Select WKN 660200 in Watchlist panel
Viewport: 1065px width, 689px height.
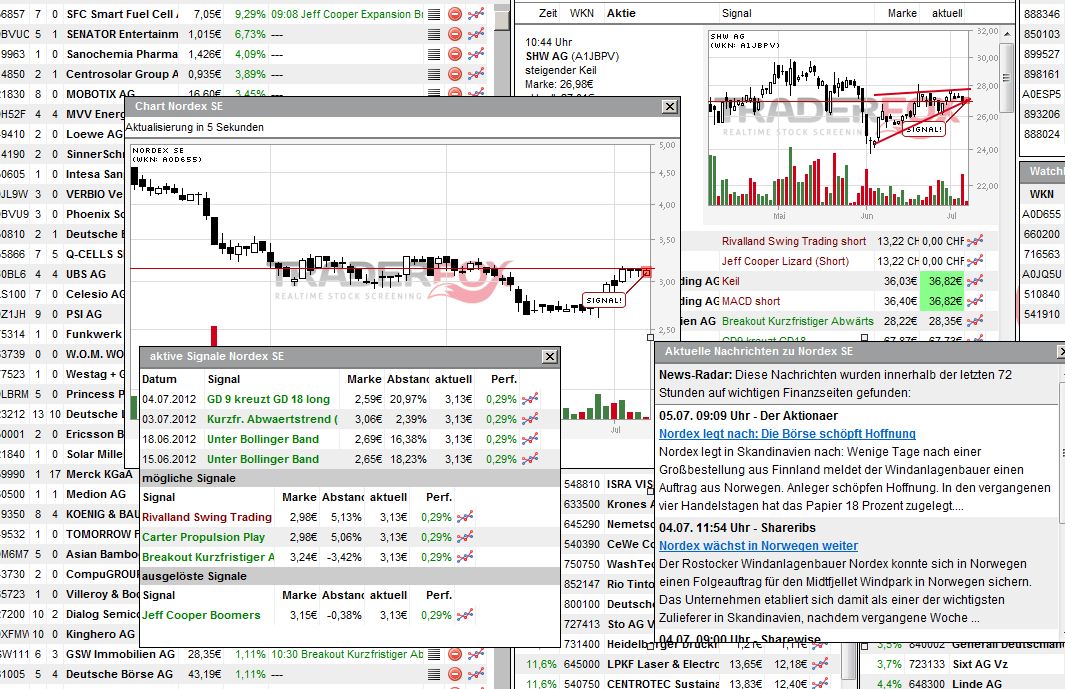[x=1041, y=234]
